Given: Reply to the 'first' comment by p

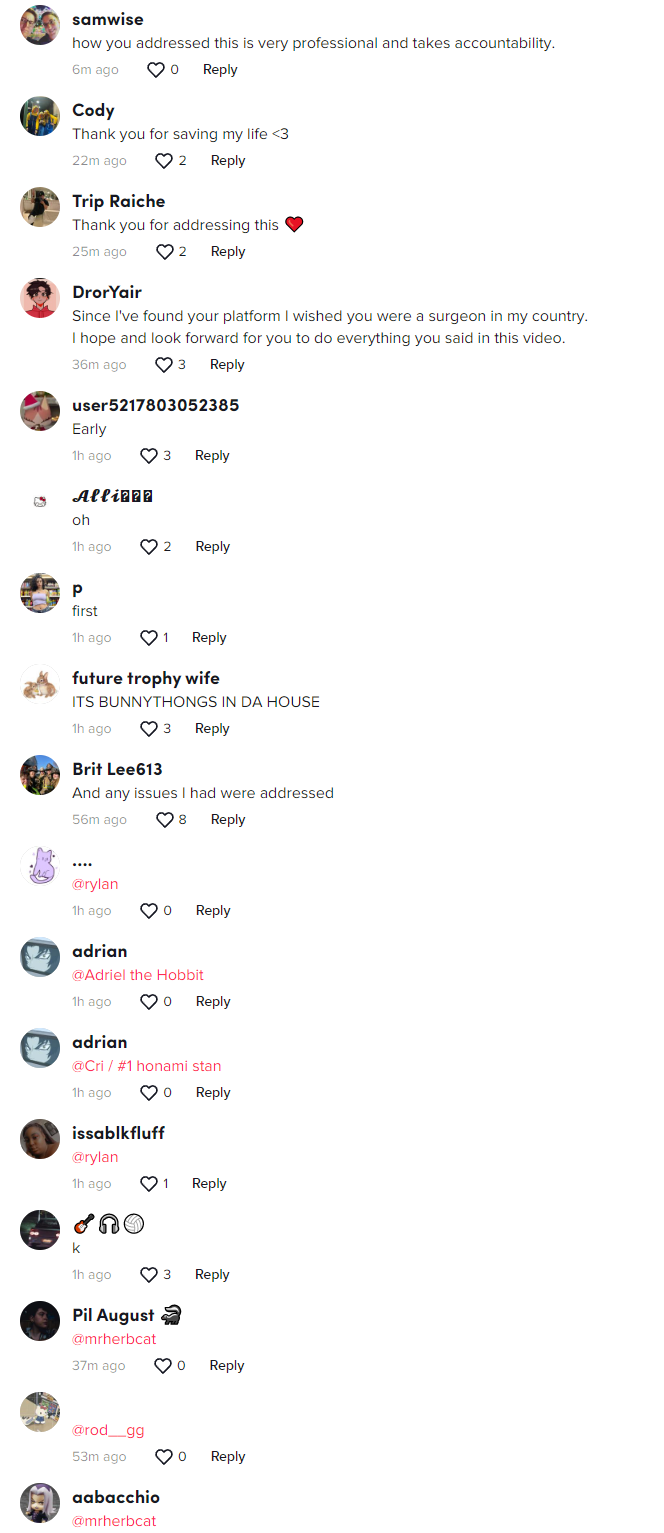Looking at the screenshot, I should pos(209,638).
